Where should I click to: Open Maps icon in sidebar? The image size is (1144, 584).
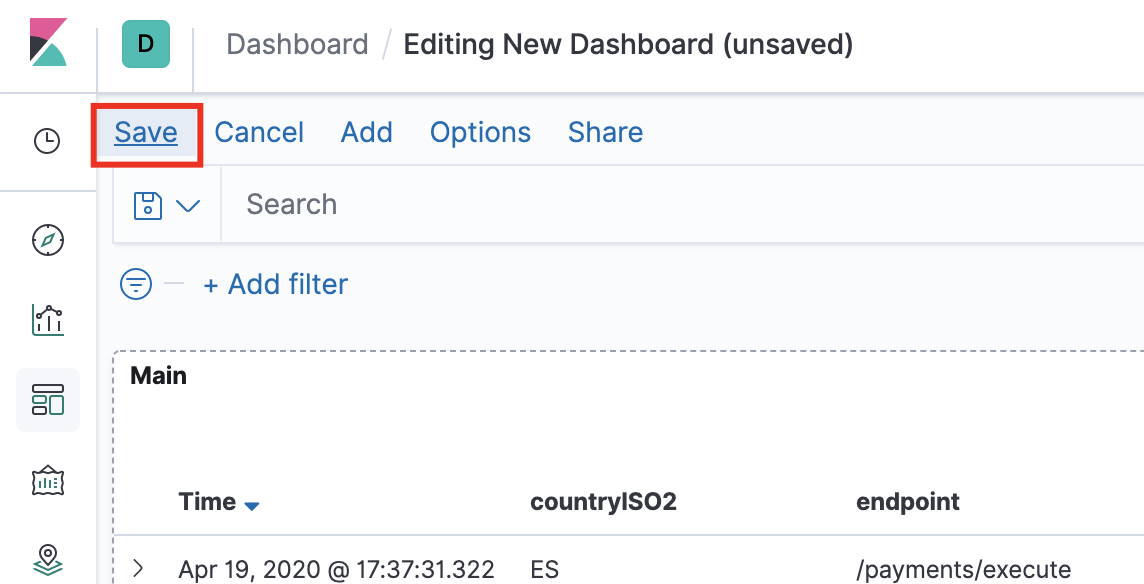[x=47, y=557]
